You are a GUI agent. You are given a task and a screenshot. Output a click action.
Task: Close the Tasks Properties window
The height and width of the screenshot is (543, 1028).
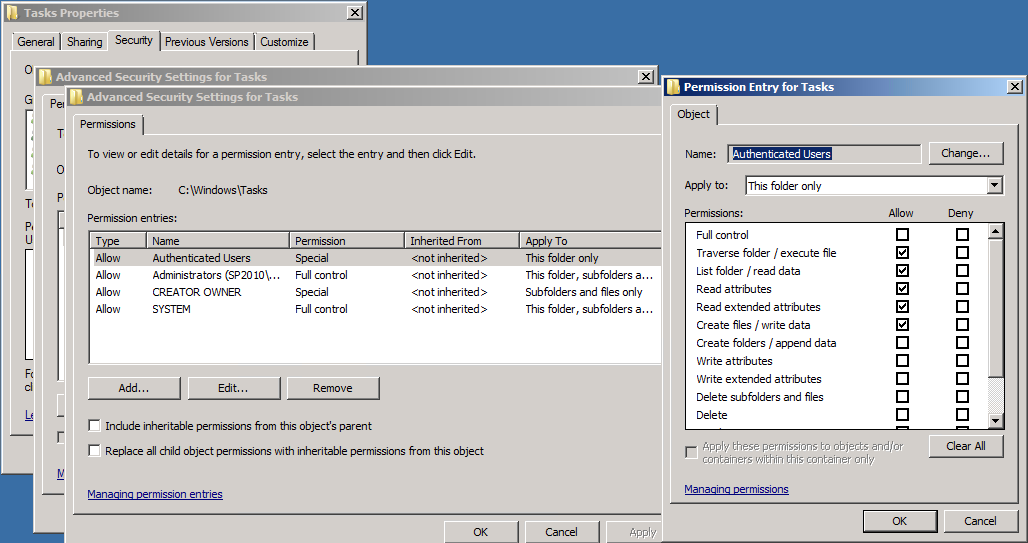[354, 13]
